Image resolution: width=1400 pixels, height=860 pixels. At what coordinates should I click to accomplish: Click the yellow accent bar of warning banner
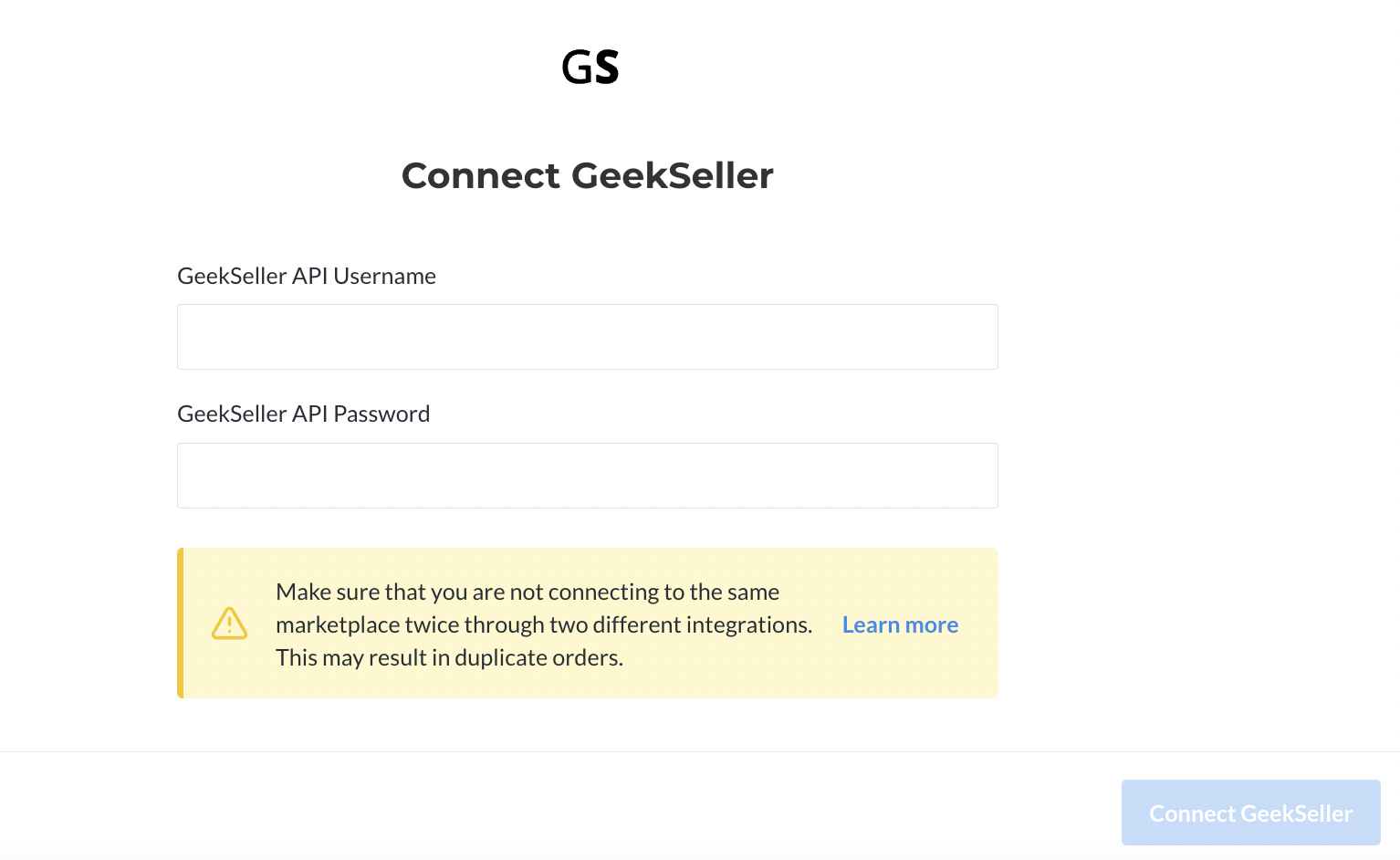tap(181, 624)
